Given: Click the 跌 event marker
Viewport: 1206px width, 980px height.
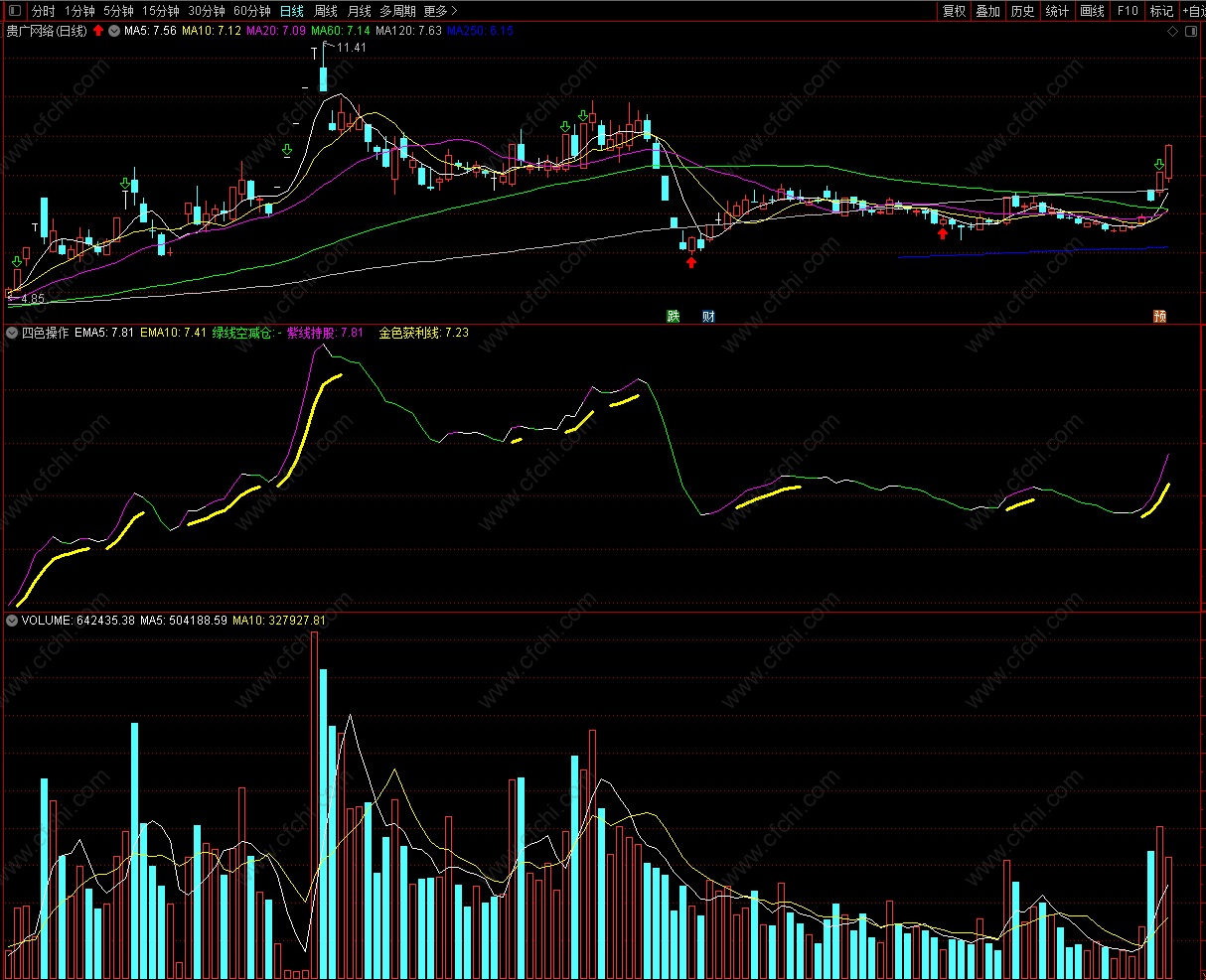Looking at the screenshot, I should click(674, 316).
